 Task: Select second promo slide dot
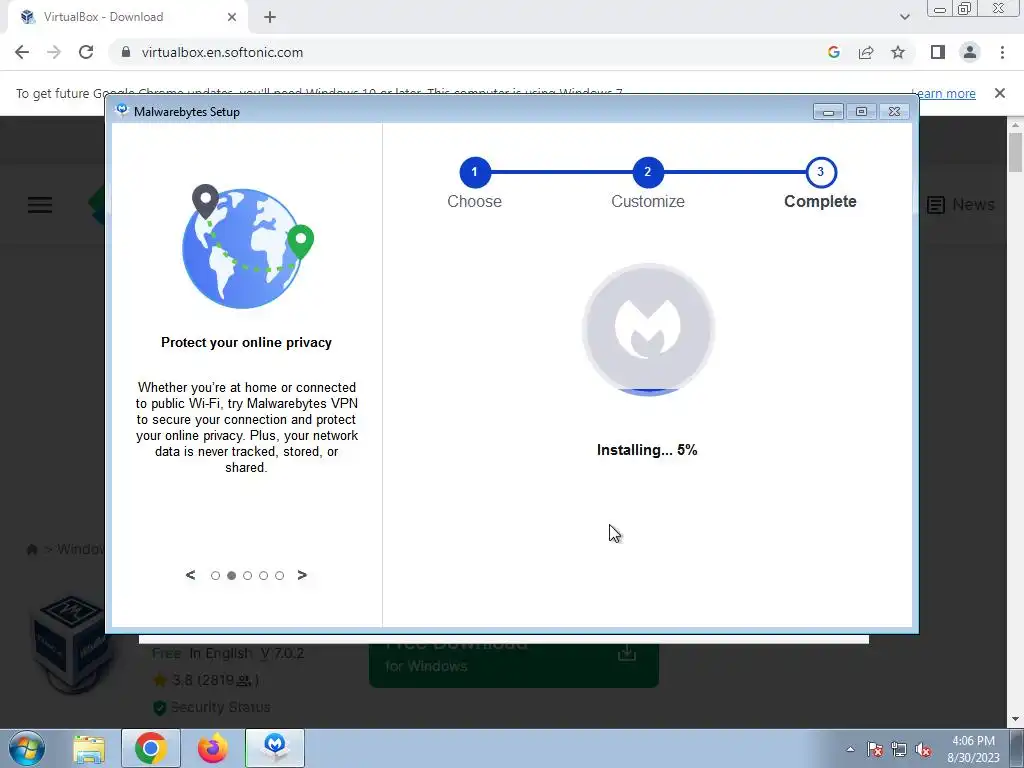coord(231,575)
